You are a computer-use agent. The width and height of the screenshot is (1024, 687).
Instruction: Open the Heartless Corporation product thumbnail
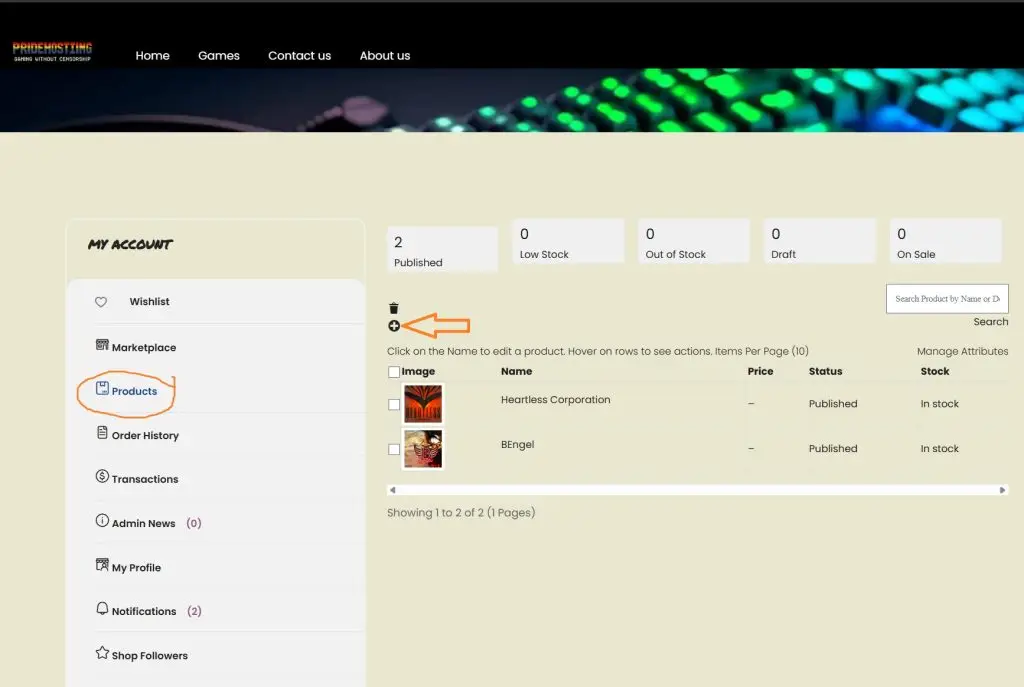pos(423,404)
